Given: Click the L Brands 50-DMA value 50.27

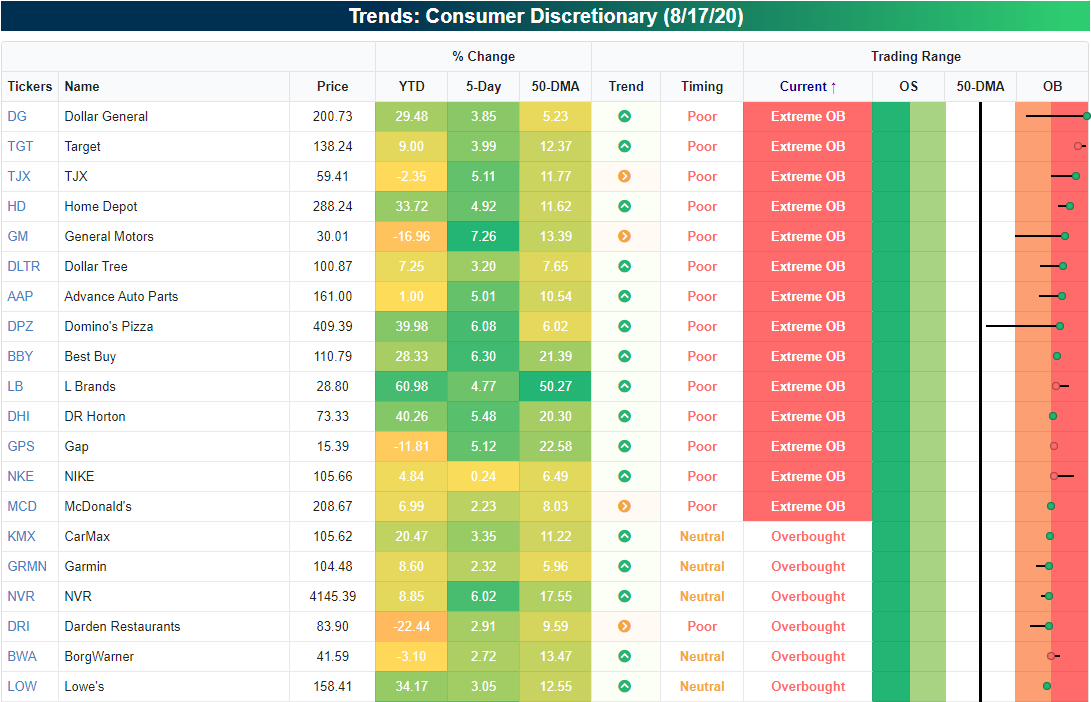Looking at the screenshot, I should 555,386.
